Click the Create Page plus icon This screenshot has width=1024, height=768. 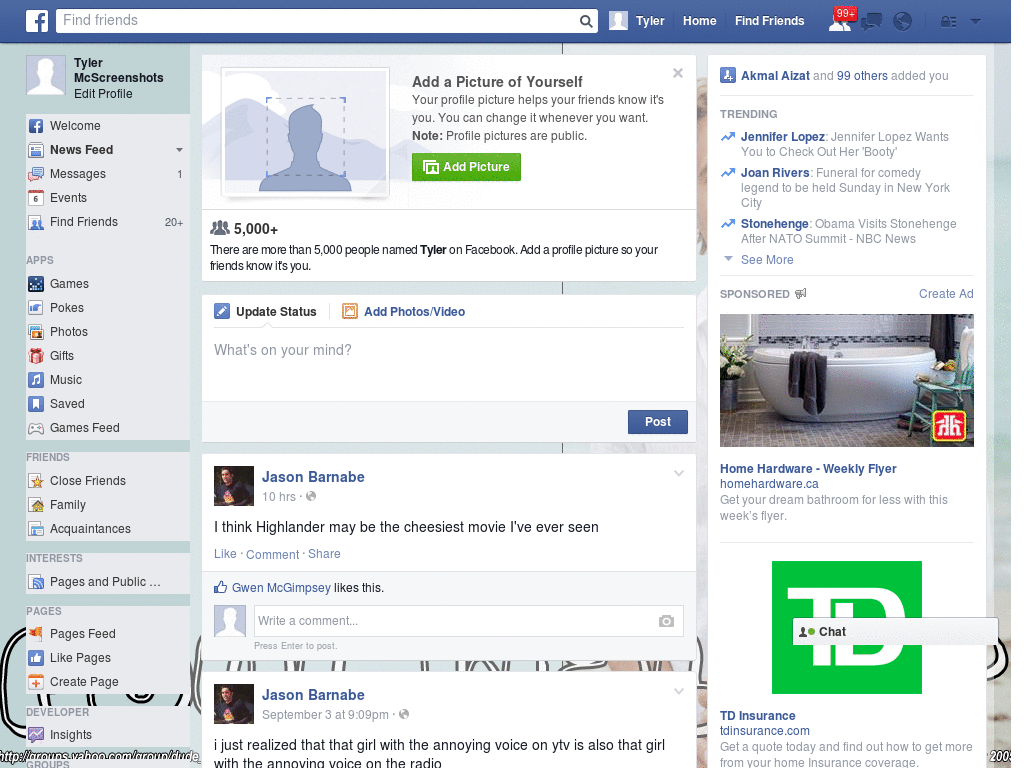36,682
